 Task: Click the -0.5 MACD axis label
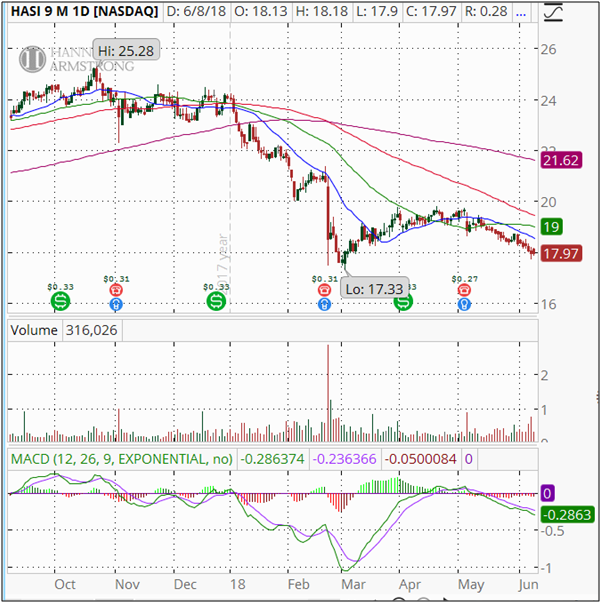(x=552, y=531)
